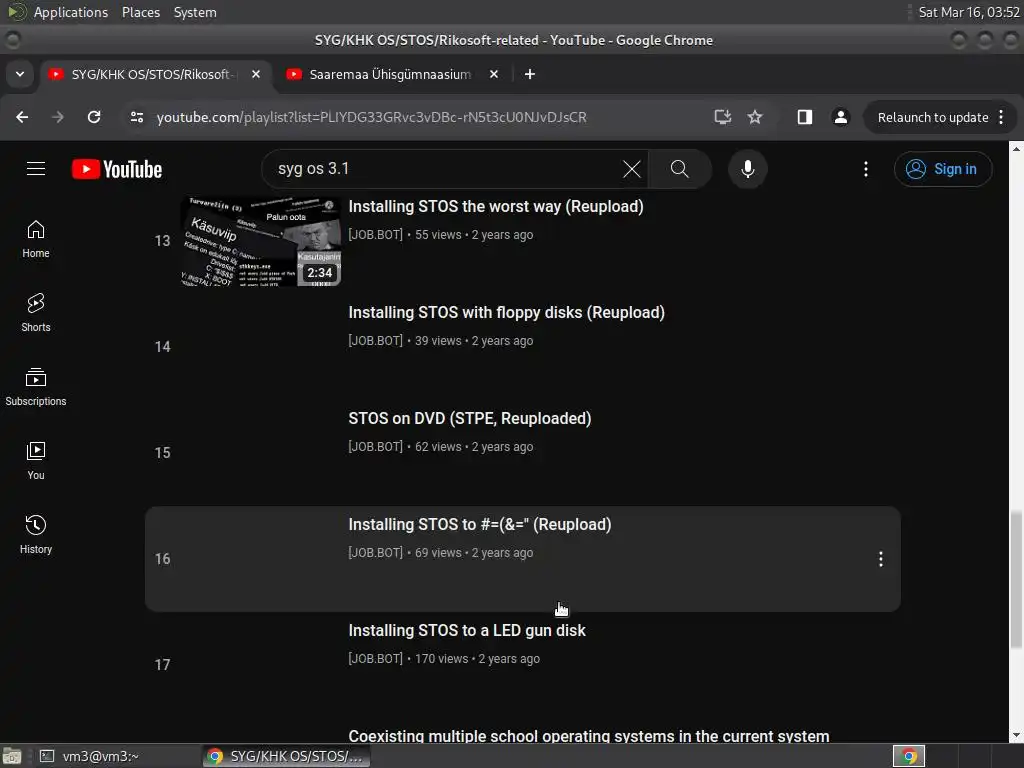Go back with Chrome back arrow
Viewport: 1024px width, 768px height.
pos(22,117)
